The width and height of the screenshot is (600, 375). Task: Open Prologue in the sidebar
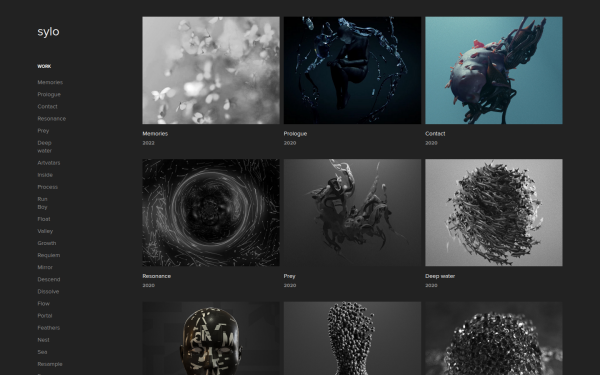pyautogui.click(x=49, y=95)
